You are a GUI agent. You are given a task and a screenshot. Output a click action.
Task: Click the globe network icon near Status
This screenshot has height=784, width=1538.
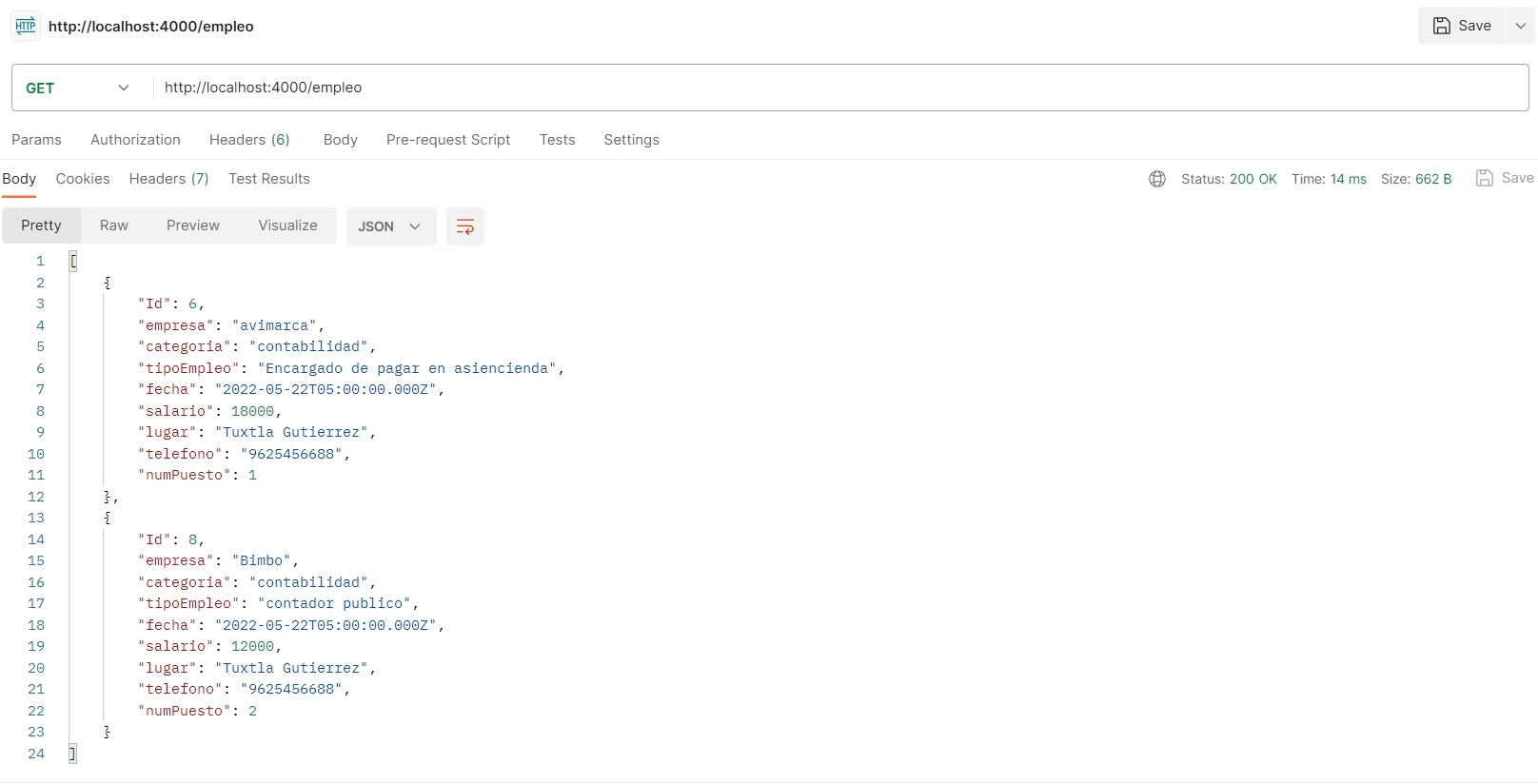point(1157,179)
